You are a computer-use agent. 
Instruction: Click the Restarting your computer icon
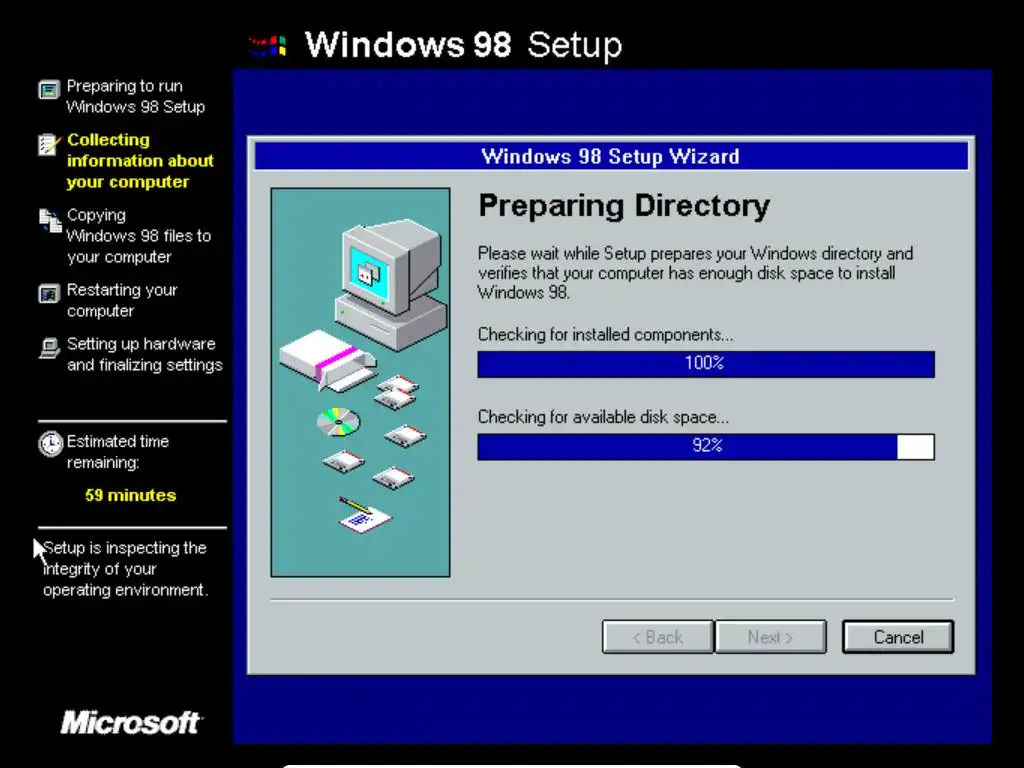tap(49, 294)
